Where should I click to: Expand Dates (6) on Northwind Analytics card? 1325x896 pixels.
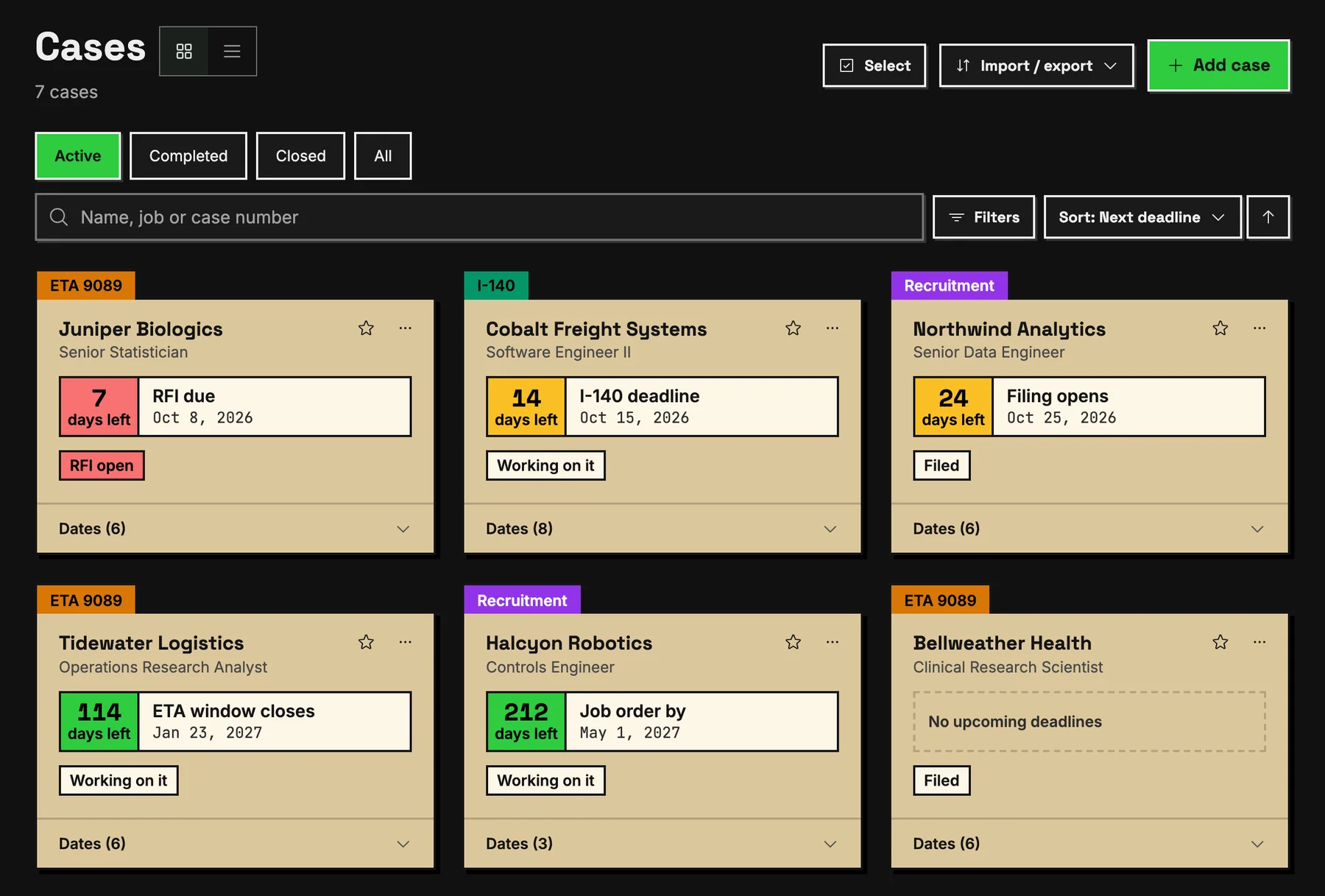tap(1089, 529)
